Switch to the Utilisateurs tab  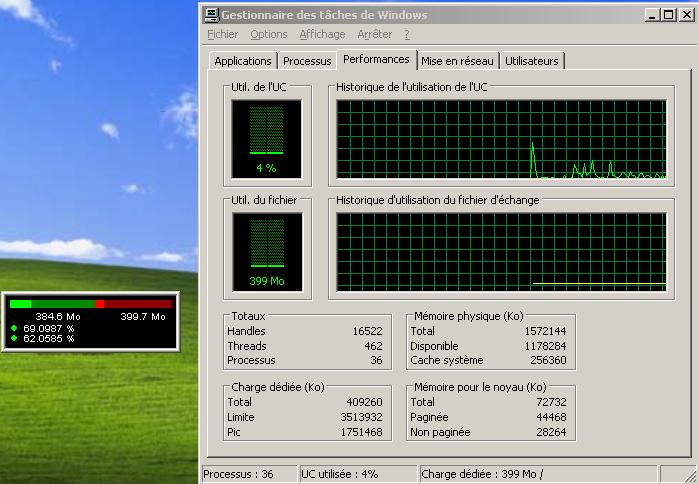(x=532, y=61)
